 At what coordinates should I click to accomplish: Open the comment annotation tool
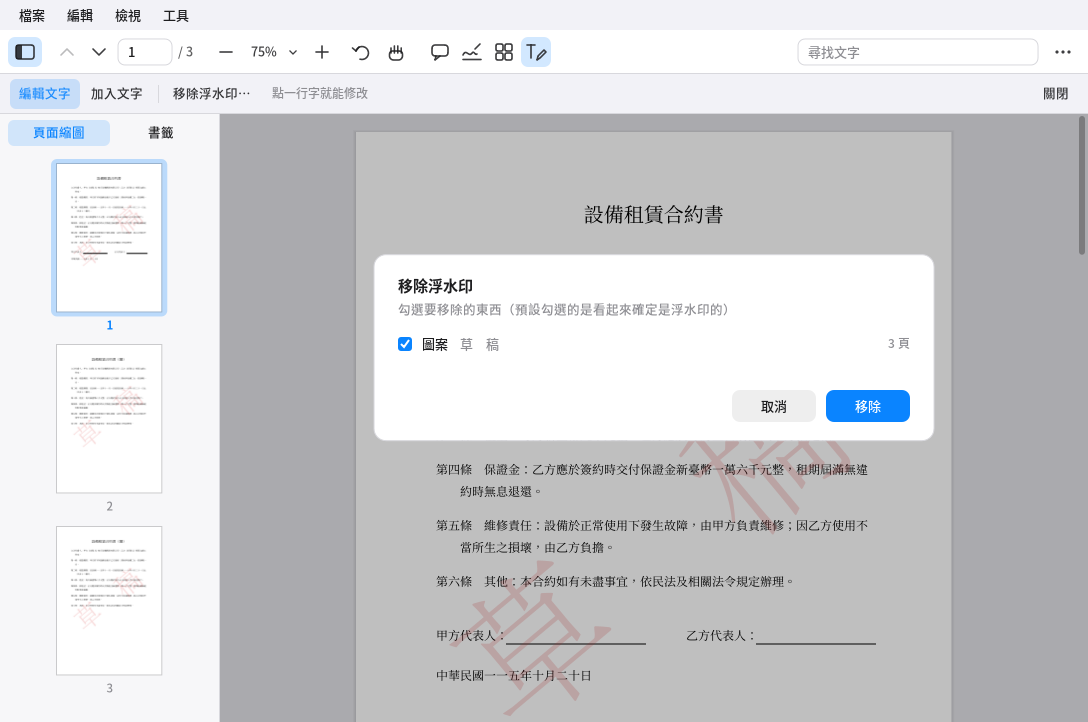(x=439, y=52)
